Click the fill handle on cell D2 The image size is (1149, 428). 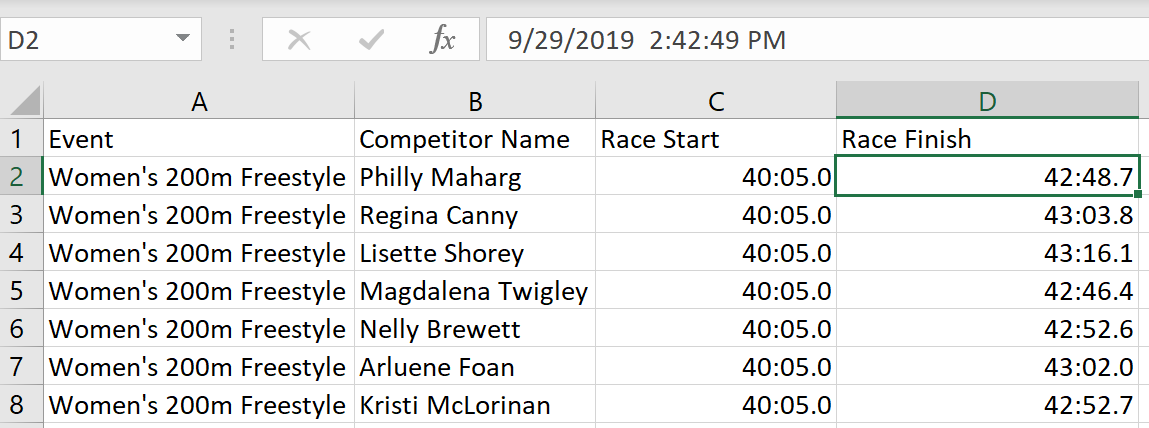click(x=1137, y=193)
